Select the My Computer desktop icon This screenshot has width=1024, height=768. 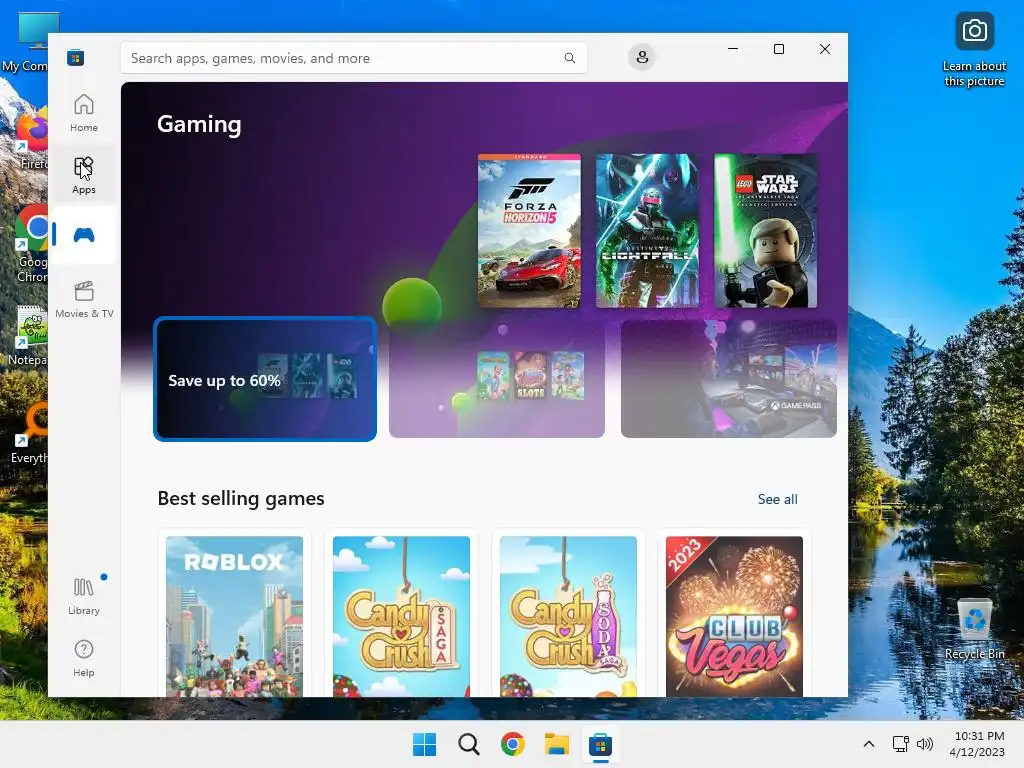[24, 42]
